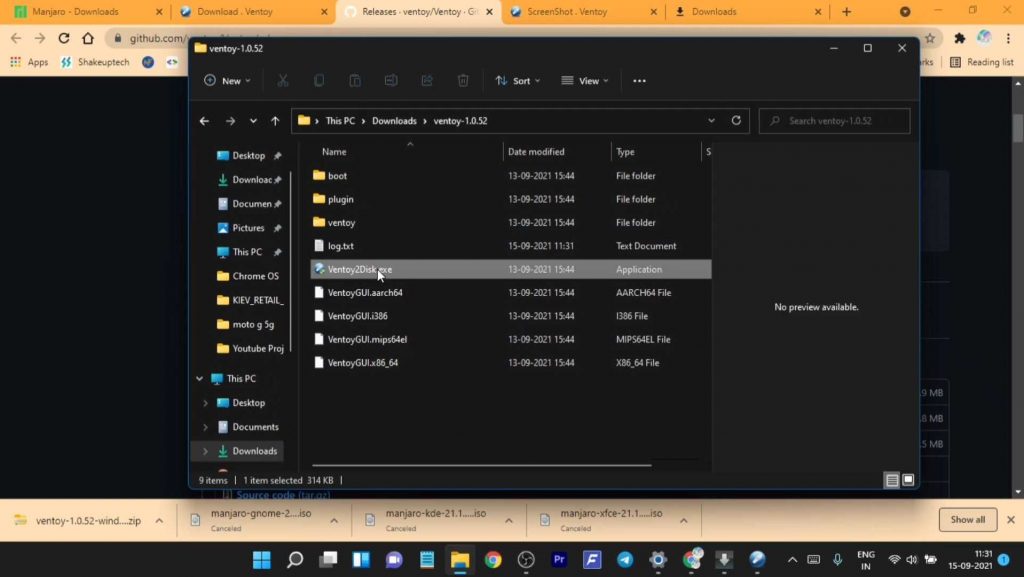Collapse the This PC tree node
1024x577 pixels.
200,379
